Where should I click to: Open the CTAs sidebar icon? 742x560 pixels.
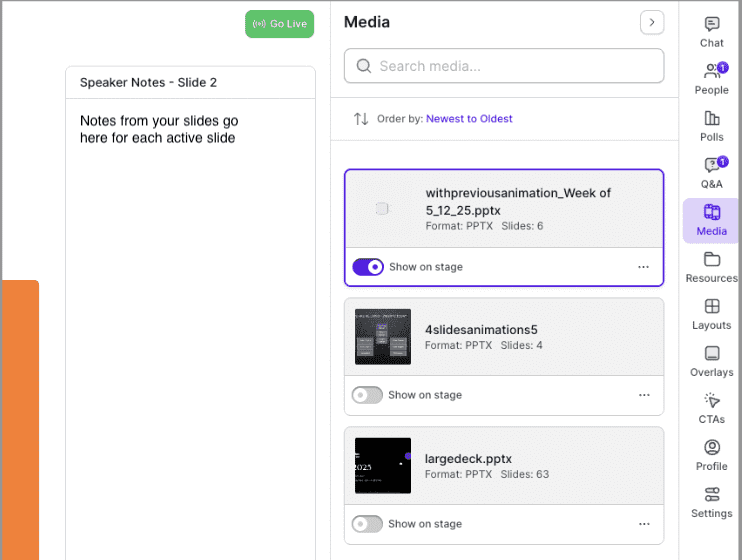coord(711,401)
